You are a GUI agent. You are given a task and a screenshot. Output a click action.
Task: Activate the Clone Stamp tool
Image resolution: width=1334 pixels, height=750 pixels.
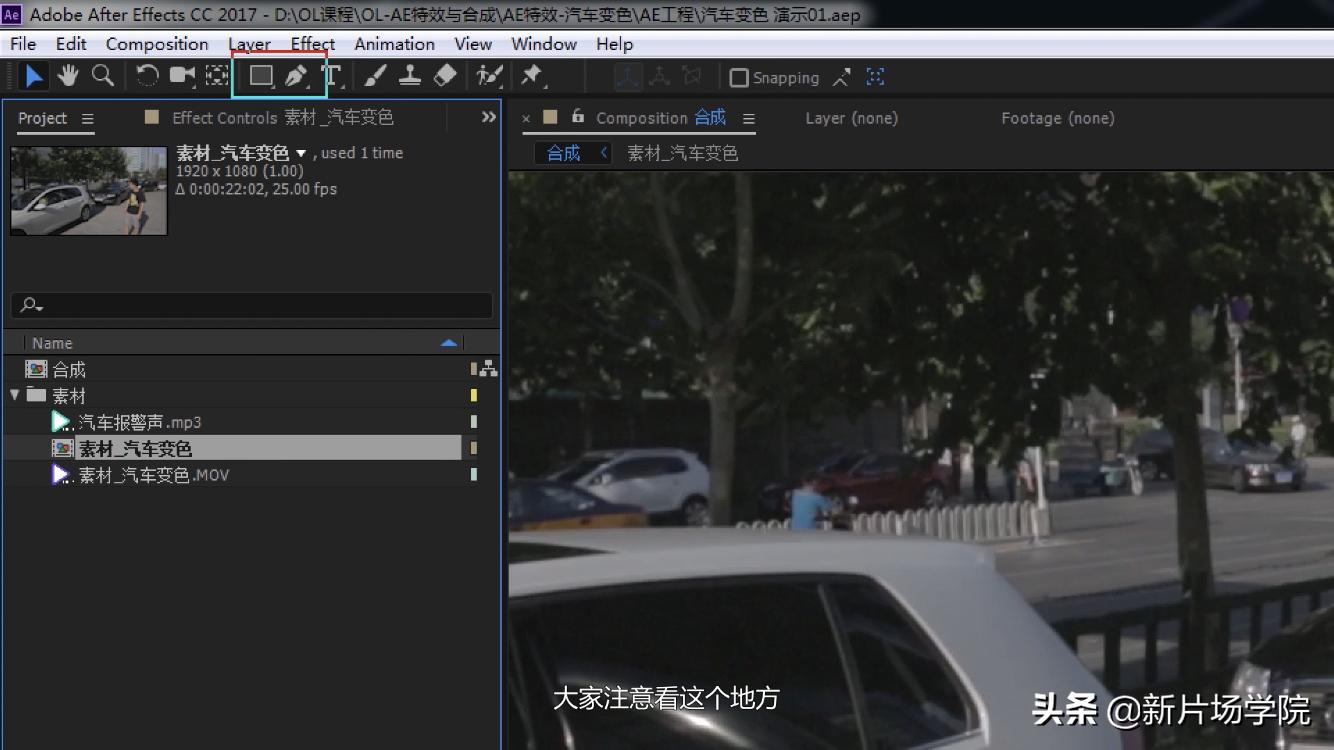[x=409, y=75]
